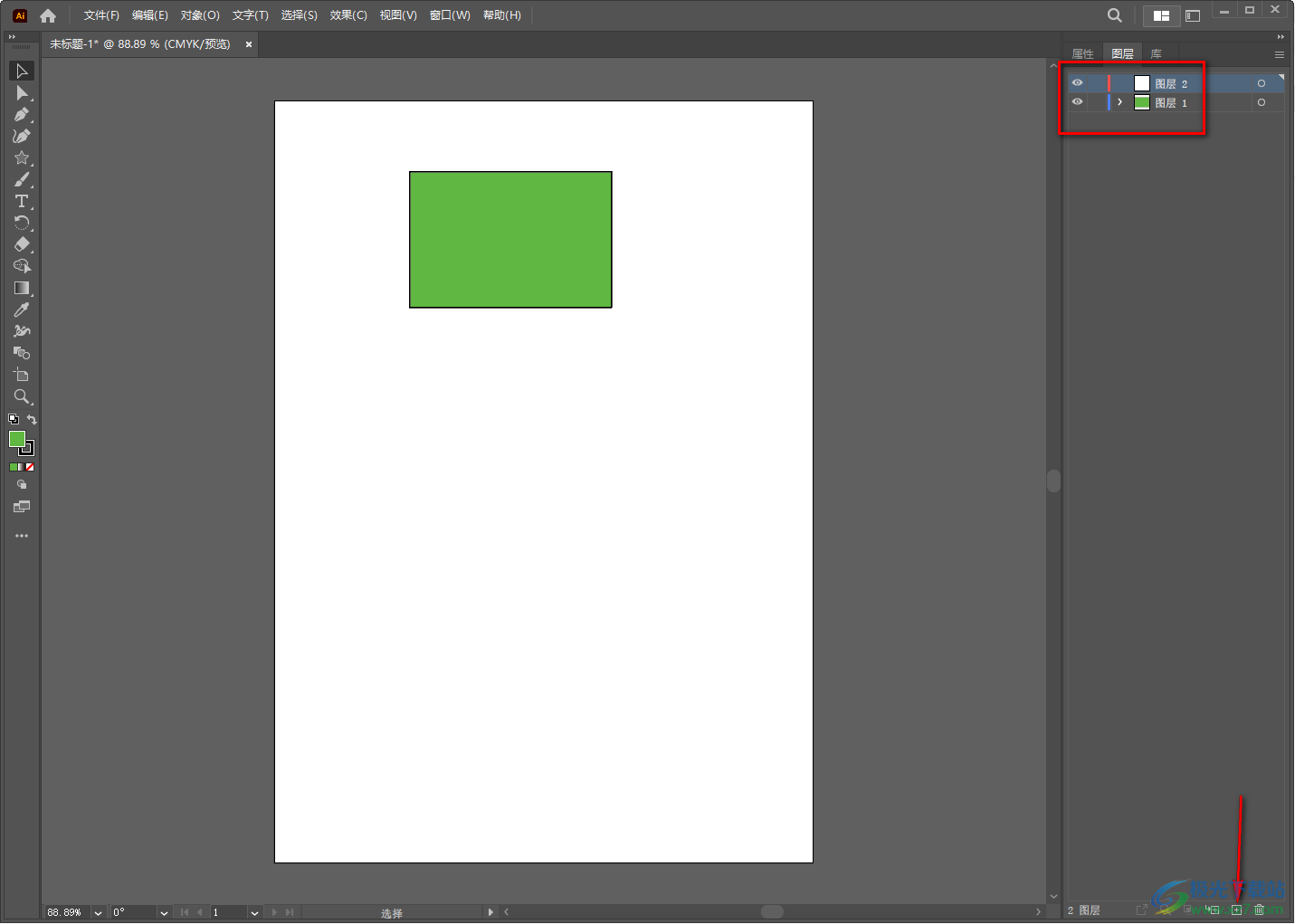Expand 图层 1 sublayers
The height and width of the screenshot is (924, 1295).
click(x=1119, y=102)
